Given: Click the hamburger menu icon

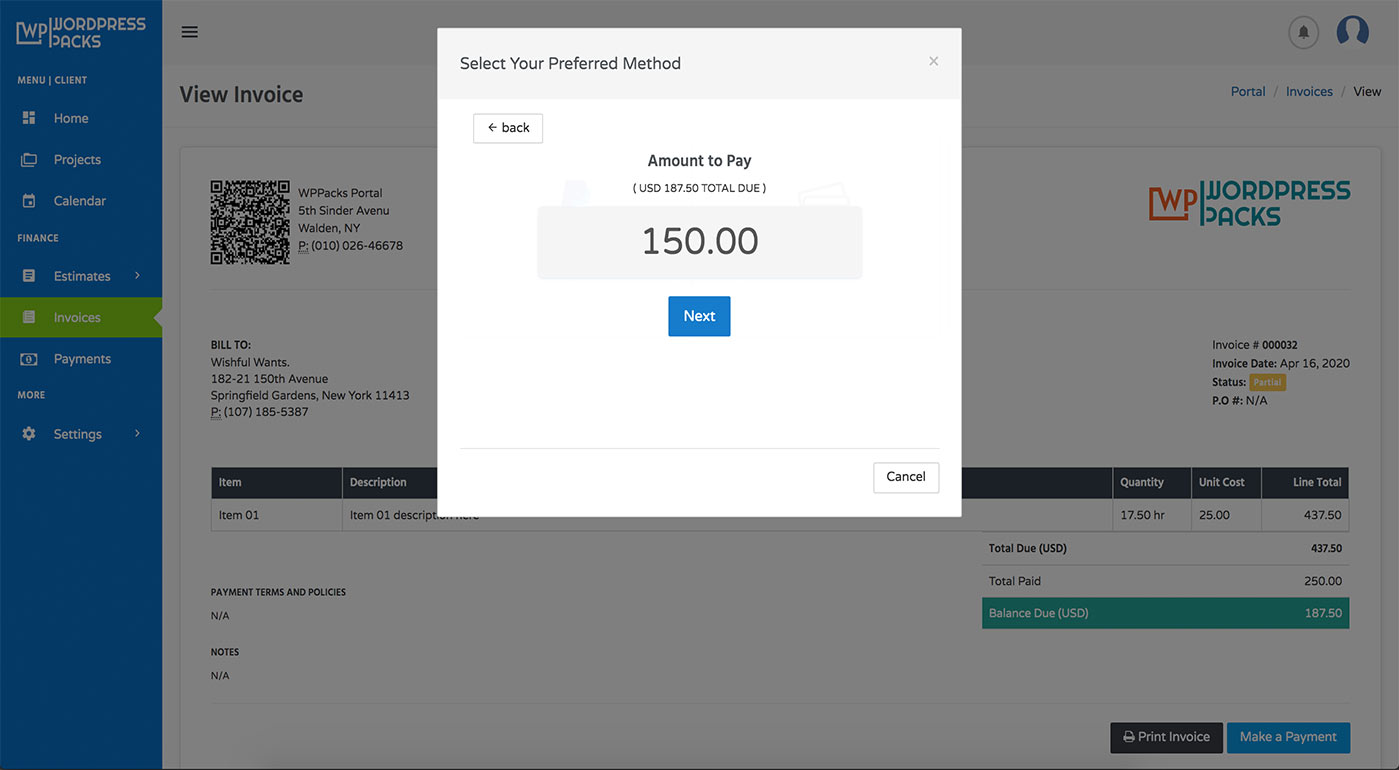Looking at the screenshot, I should coord(189,31).
